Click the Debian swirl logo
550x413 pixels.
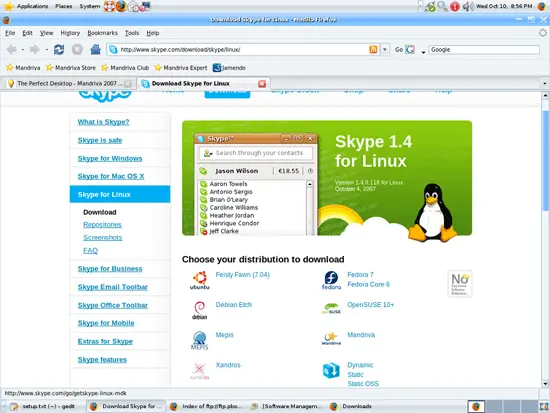pyautogui.click(x=200, y=310)
